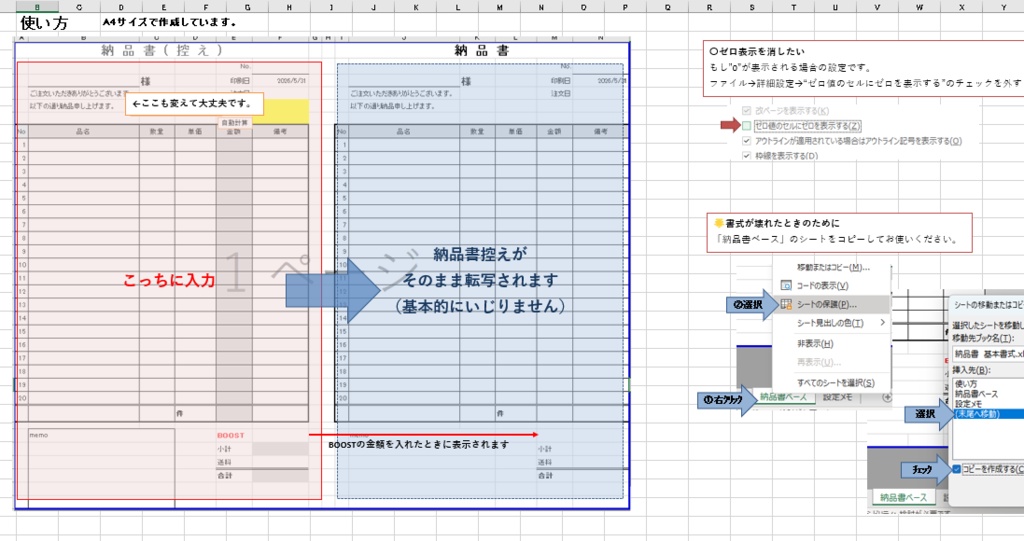Select worksheet column V header
The width and height of the screenshot is (1024, 541).
click(x=877, y=7)
